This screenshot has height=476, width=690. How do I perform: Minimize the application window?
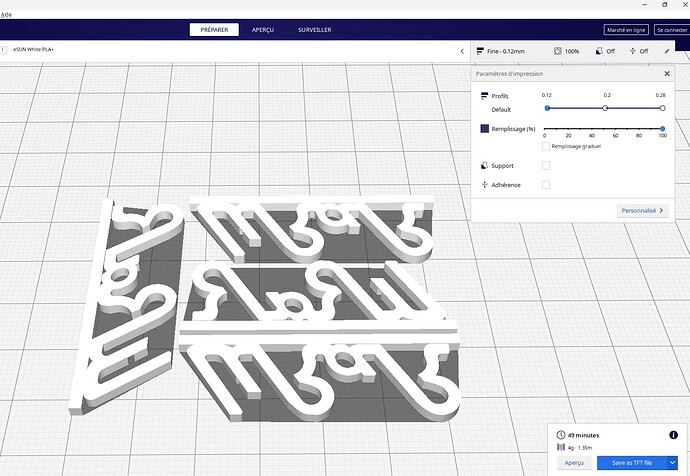(x=645, y=4)
